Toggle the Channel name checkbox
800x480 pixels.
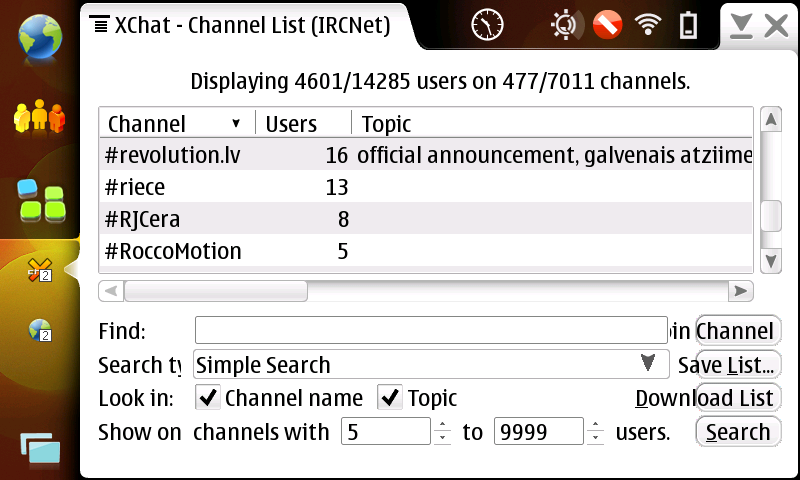click(x=208, y=398)
